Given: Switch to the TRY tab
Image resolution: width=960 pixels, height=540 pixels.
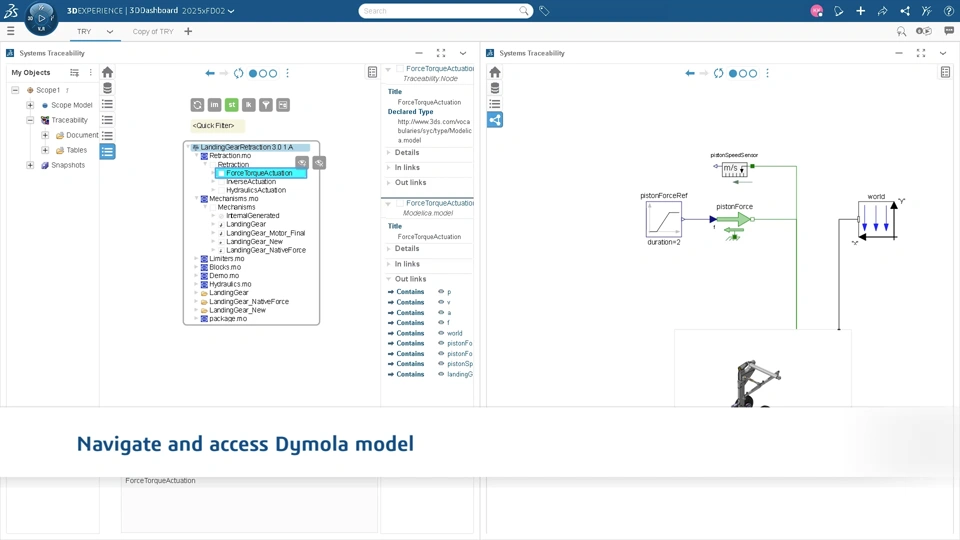Looking at the screenshot, I should coord(84,31).
